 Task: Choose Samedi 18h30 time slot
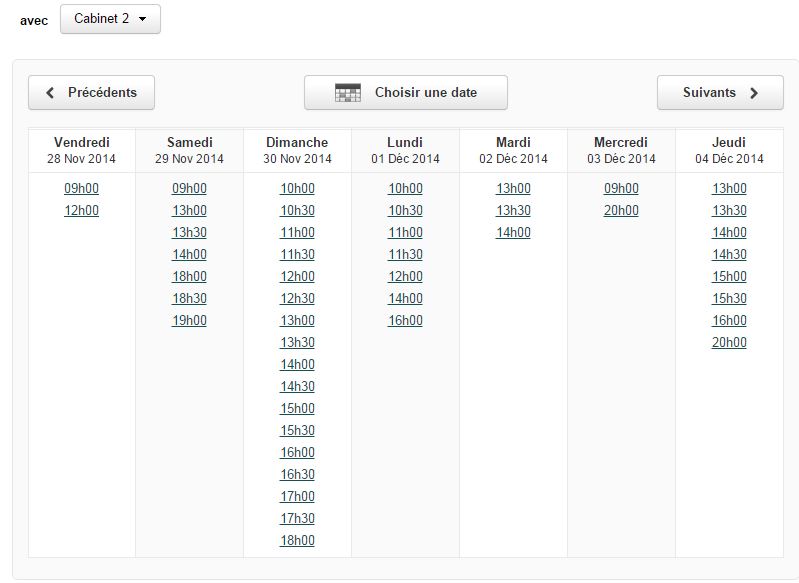click(x=190, y=299)
